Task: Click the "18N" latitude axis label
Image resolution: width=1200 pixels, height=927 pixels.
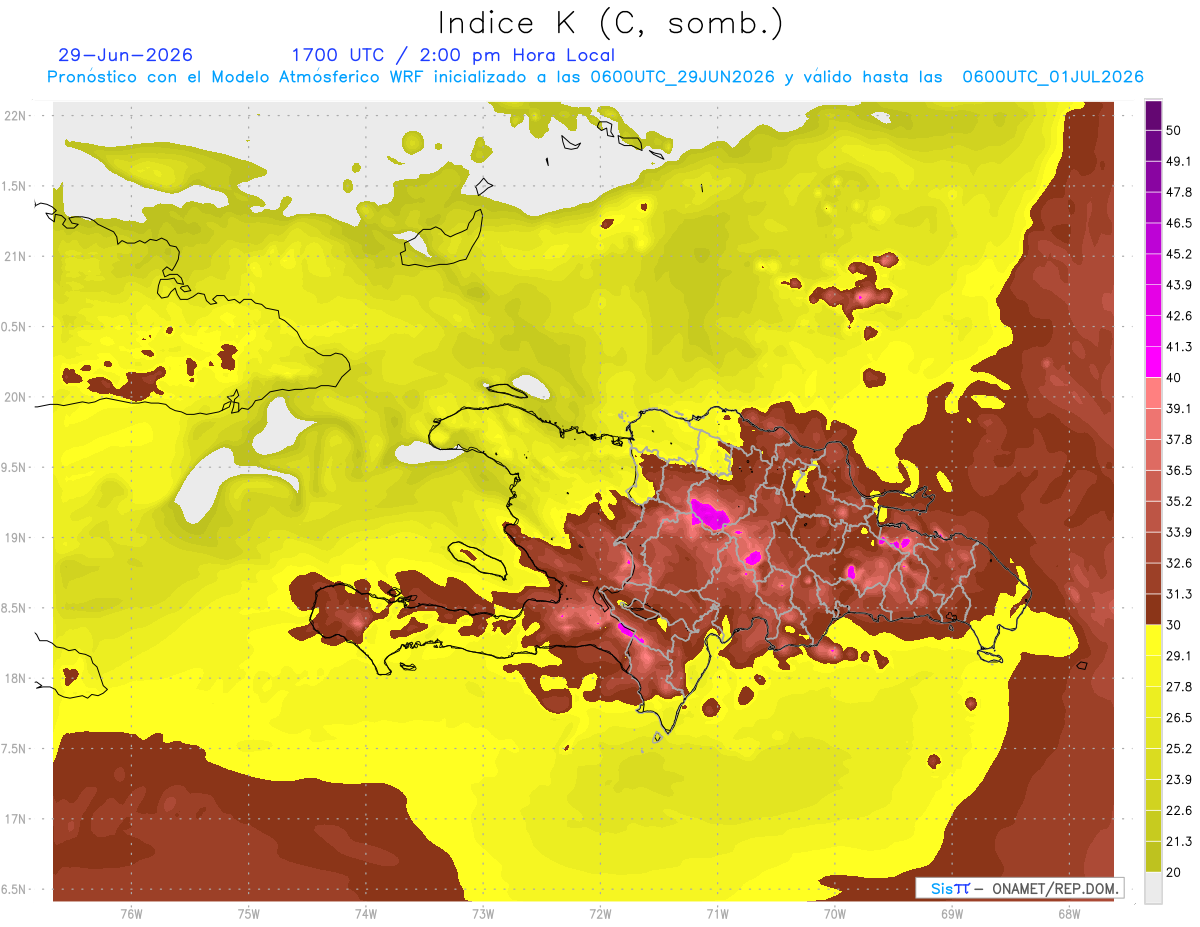Action: [15, 678]
